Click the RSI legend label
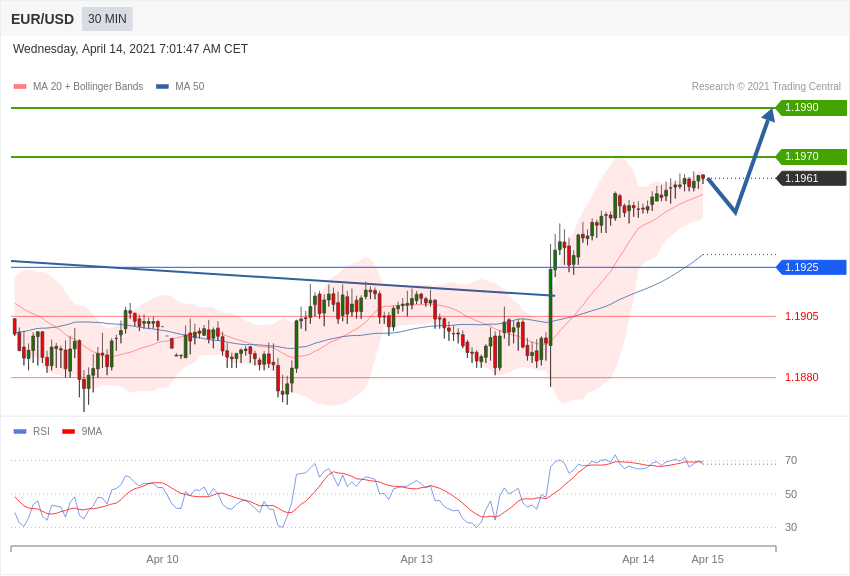This screenshot has height=576, width=850. click(x=41, y=431)
